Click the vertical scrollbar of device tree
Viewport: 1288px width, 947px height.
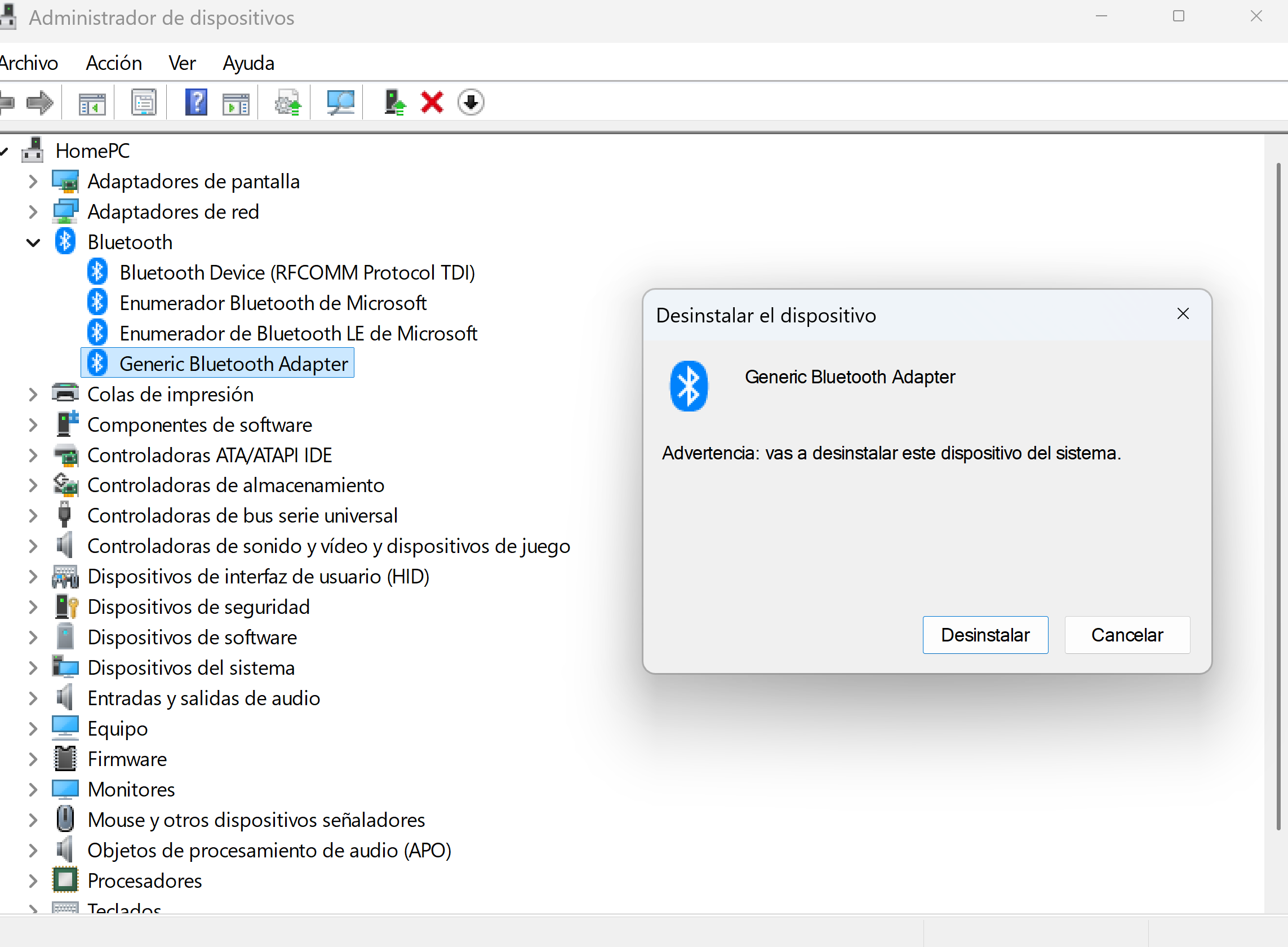pyautogui.click(x=1278, y=497)
